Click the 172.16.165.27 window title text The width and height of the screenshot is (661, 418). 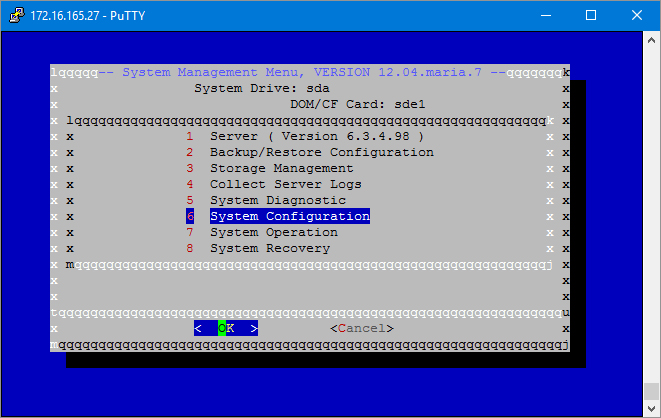(x=84, y=15)
